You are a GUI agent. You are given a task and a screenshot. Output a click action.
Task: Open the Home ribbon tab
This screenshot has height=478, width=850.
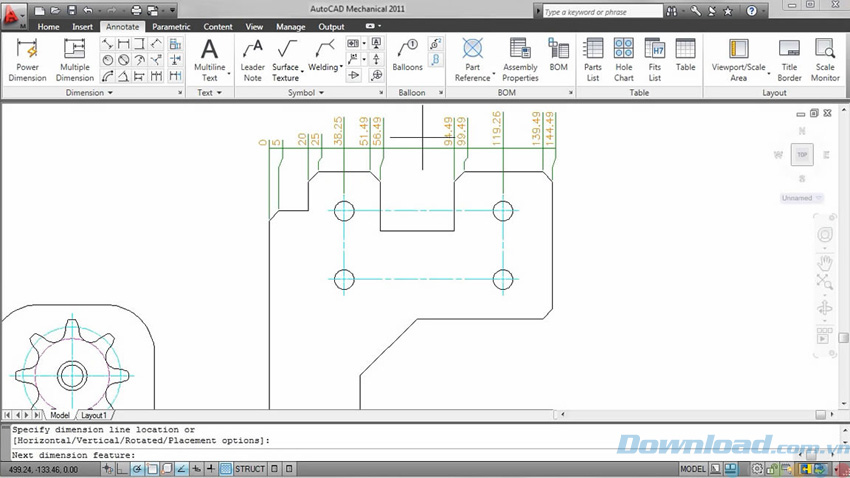pos(48,27)
